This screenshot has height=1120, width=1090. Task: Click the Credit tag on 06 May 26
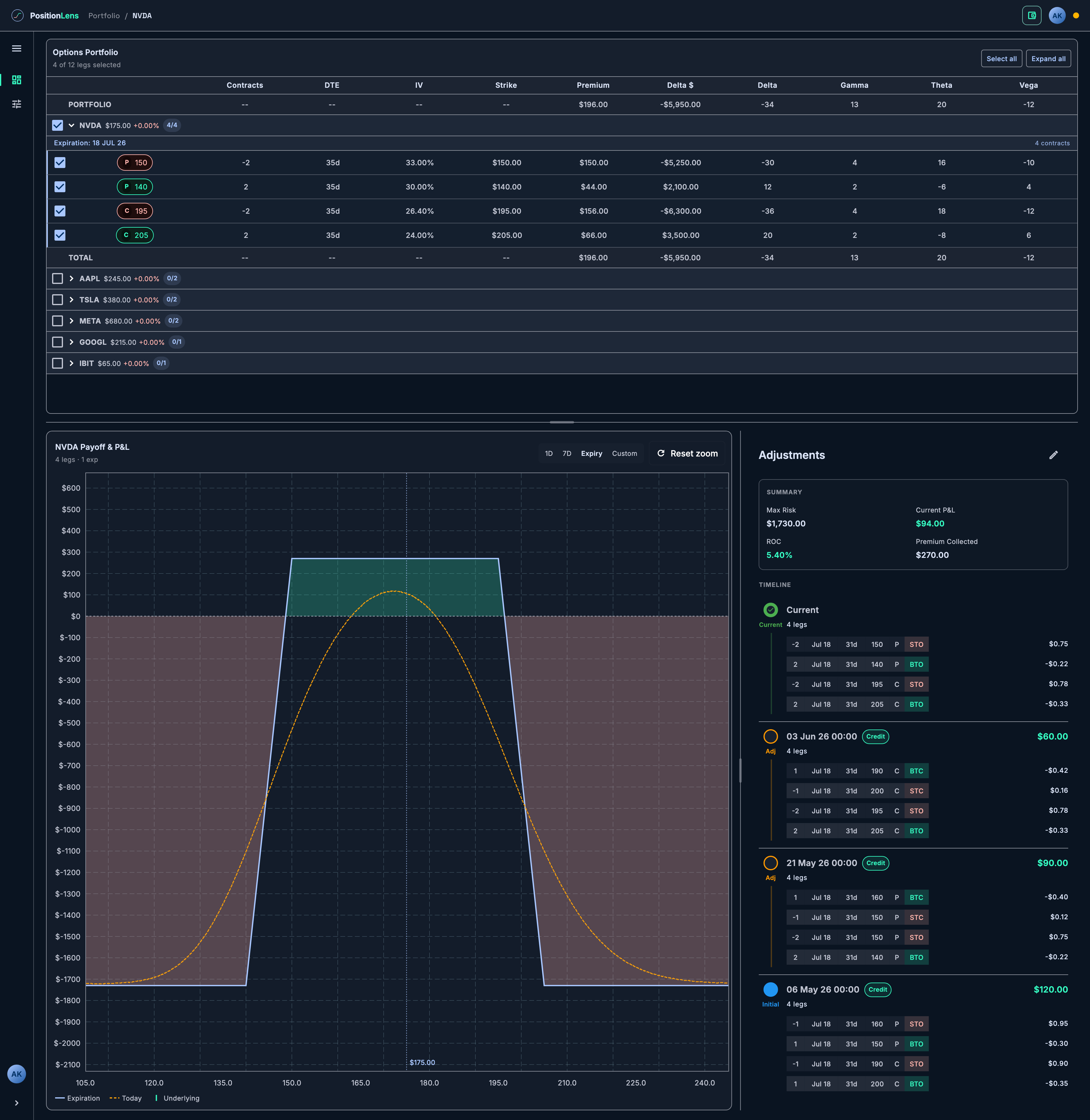(878, 990)
